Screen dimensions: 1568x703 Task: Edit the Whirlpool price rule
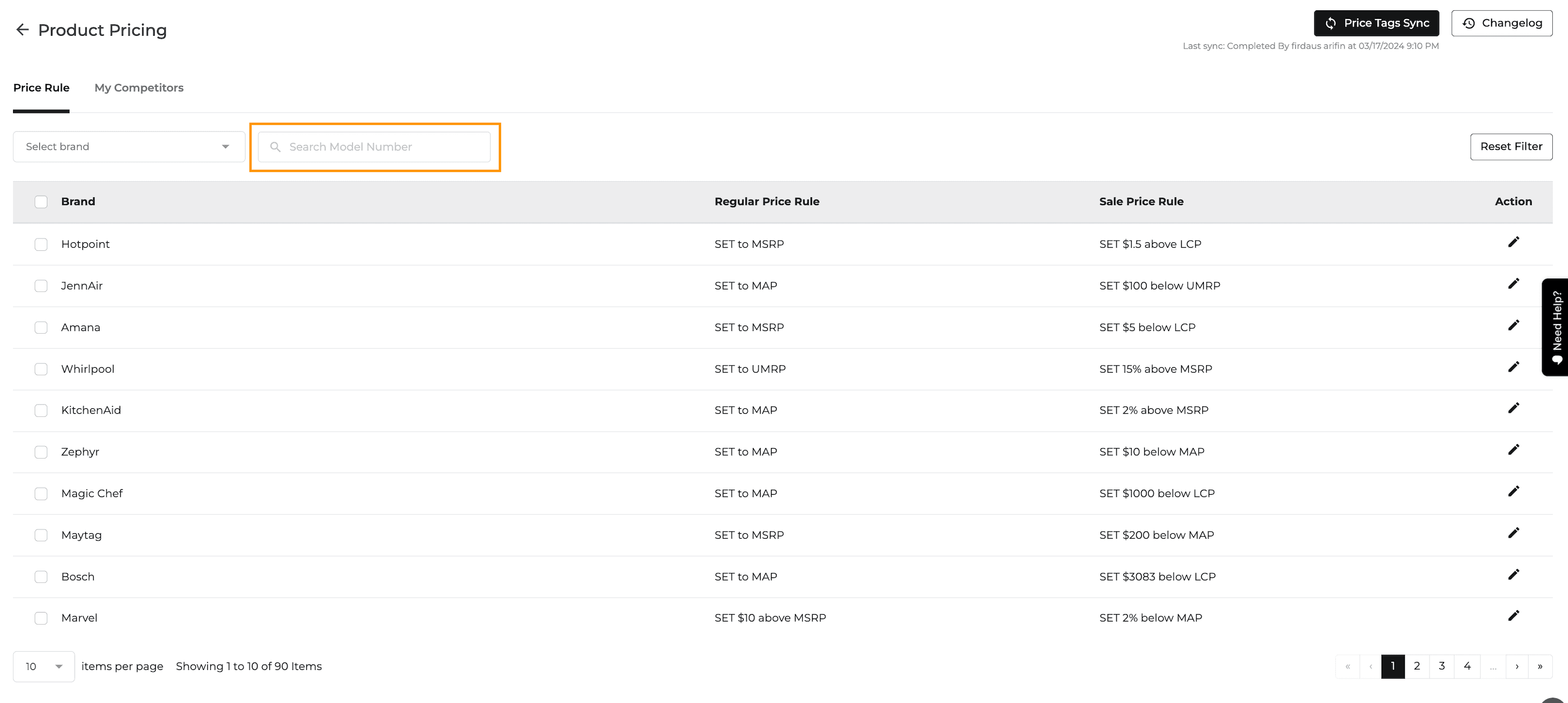[1513, 367]
